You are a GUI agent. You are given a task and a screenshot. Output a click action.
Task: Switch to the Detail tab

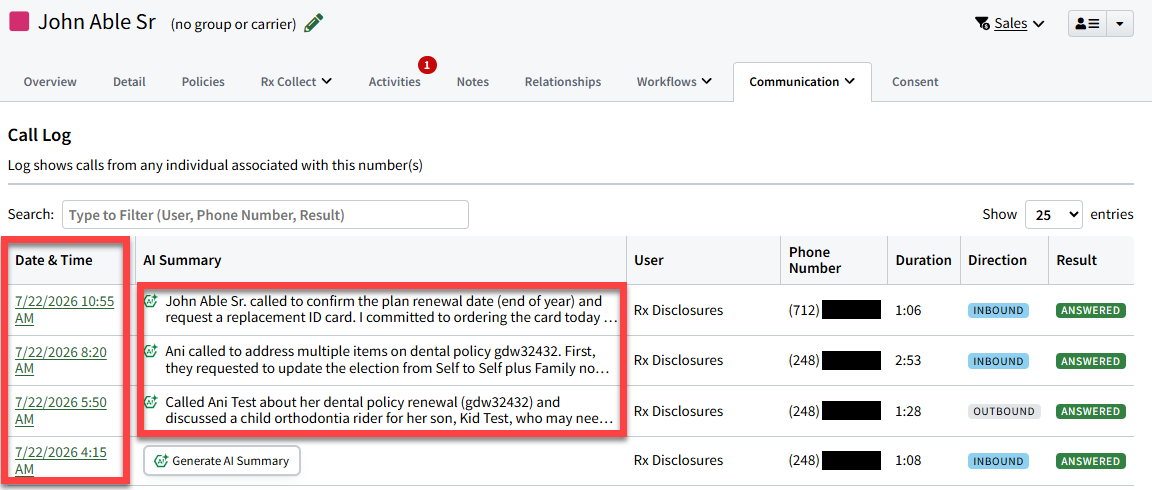point(129,82)
